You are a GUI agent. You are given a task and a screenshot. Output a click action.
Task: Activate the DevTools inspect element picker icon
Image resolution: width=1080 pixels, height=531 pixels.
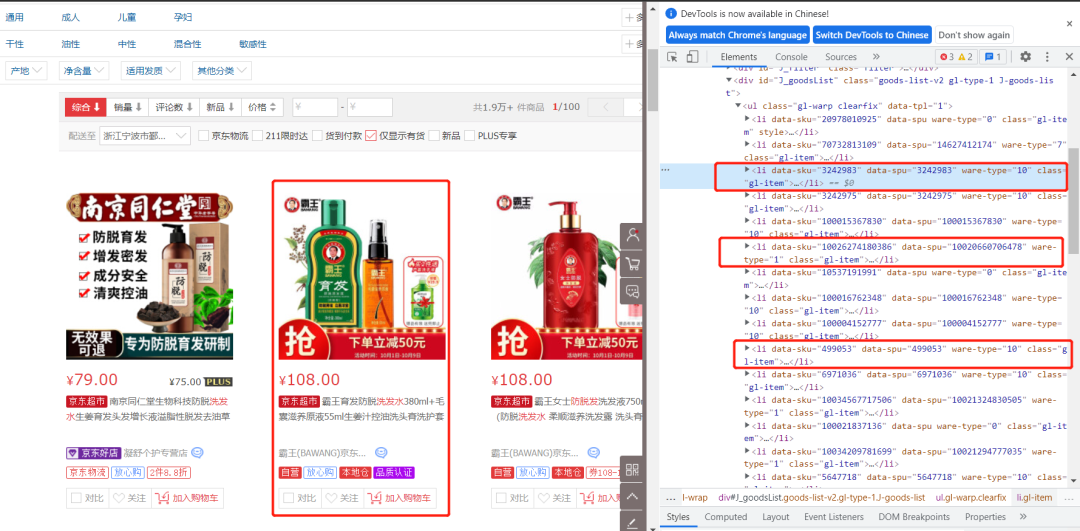point(673,56)
